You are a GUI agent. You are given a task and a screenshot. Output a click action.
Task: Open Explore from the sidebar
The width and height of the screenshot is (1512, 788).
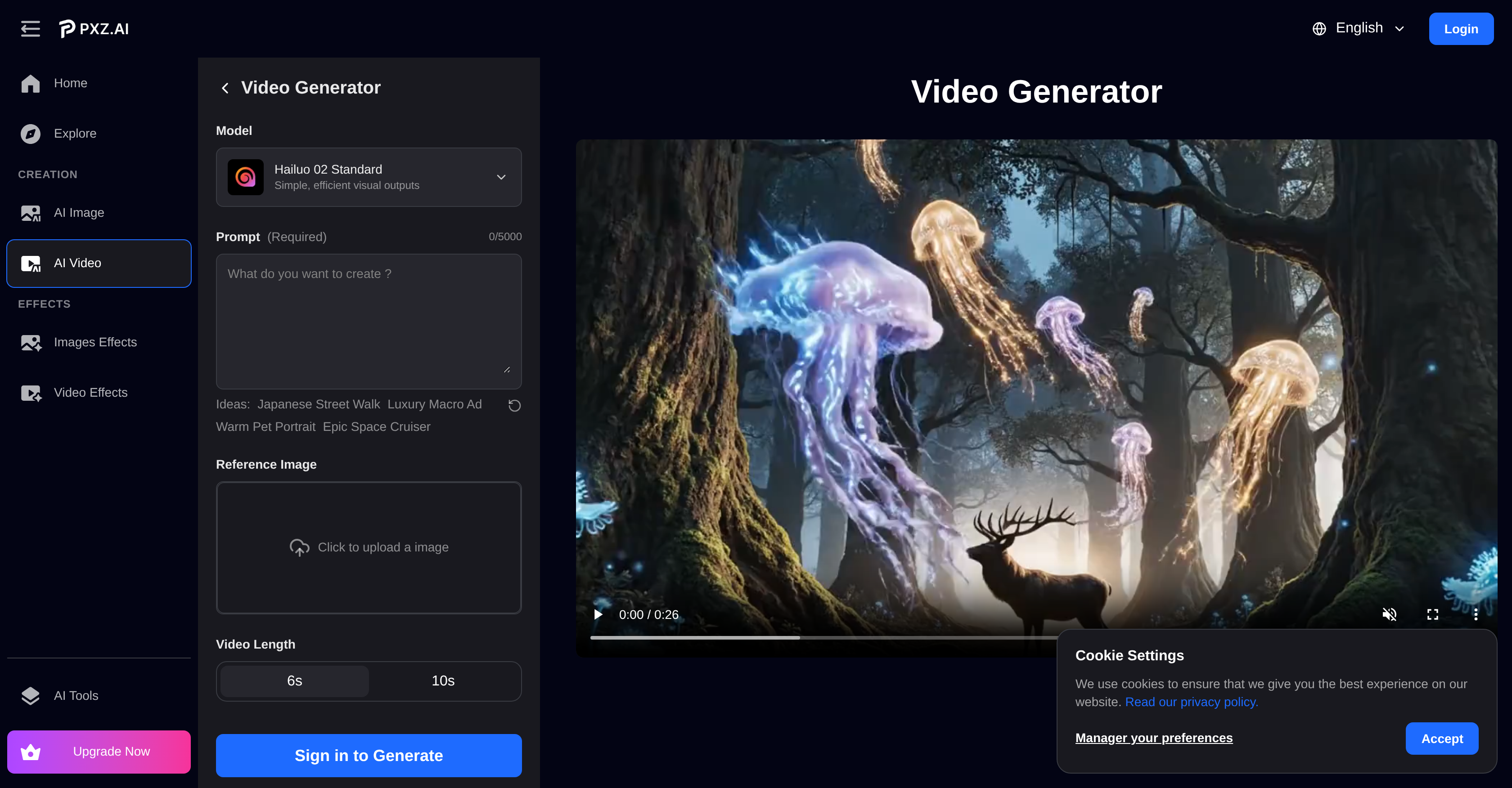(75, 133)
